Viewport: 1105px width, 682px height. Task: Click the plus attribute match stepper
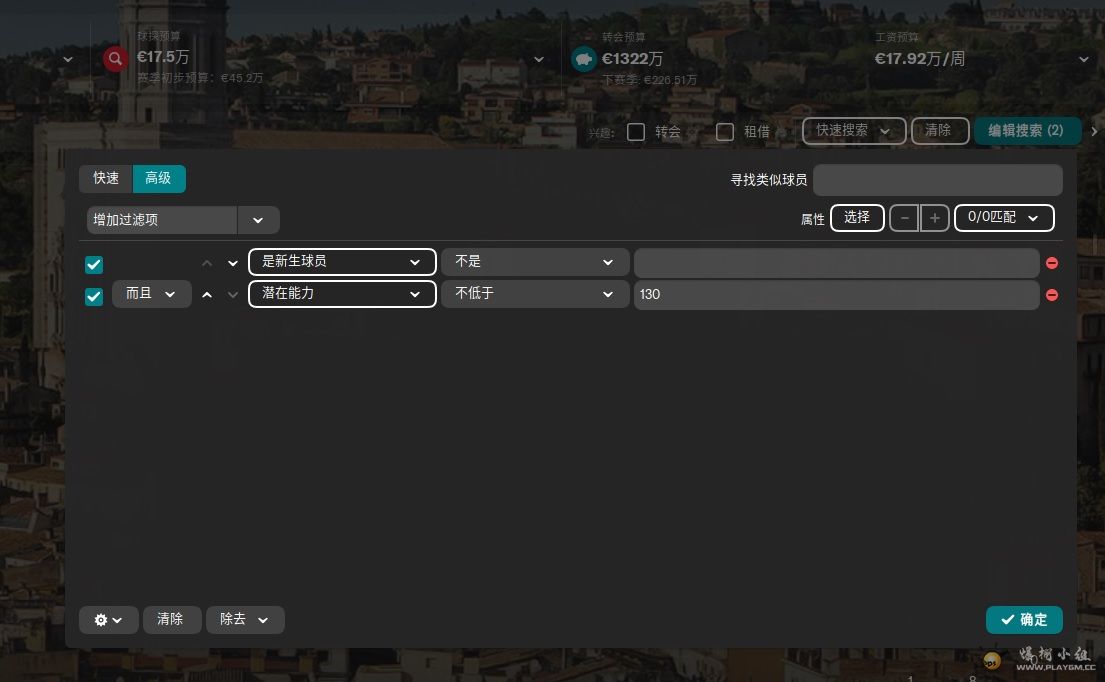pos(935,218)
